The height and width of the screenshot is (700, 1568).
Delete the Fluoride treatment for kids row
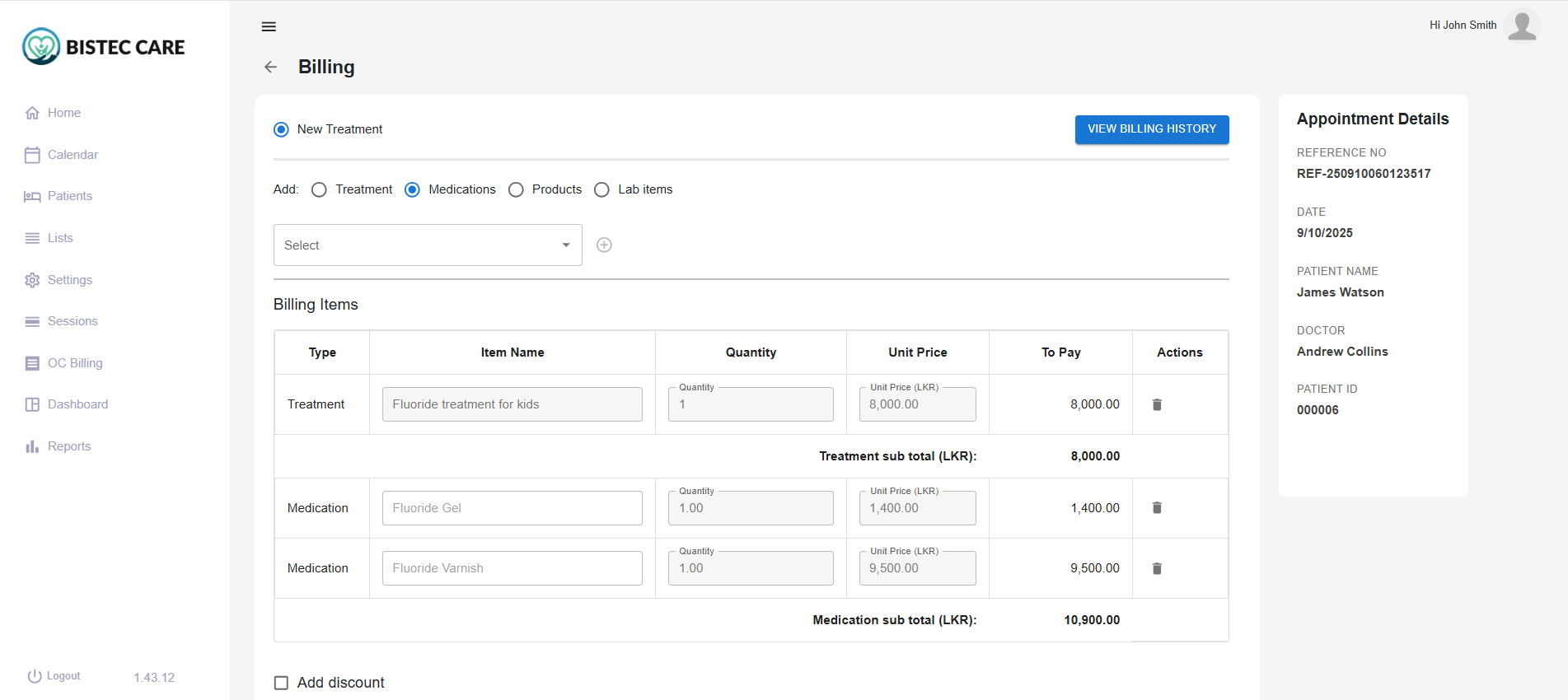1157,404
